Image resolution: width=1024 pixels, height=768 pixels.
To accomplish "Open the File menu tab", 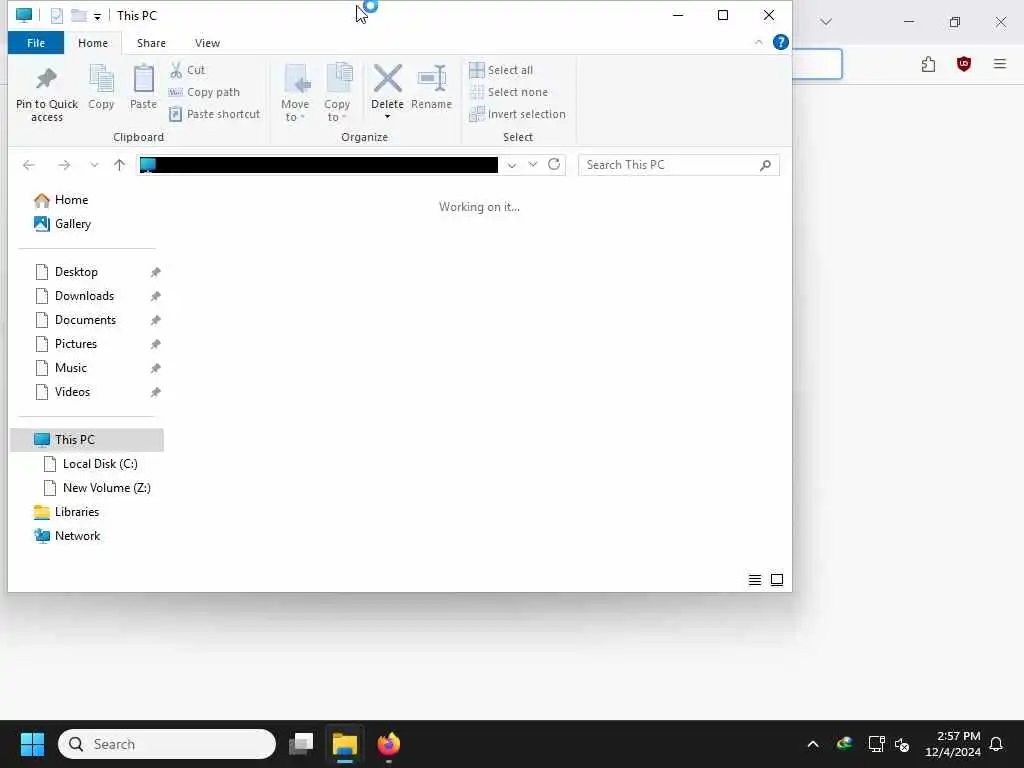I will click(x=36, y=43).
